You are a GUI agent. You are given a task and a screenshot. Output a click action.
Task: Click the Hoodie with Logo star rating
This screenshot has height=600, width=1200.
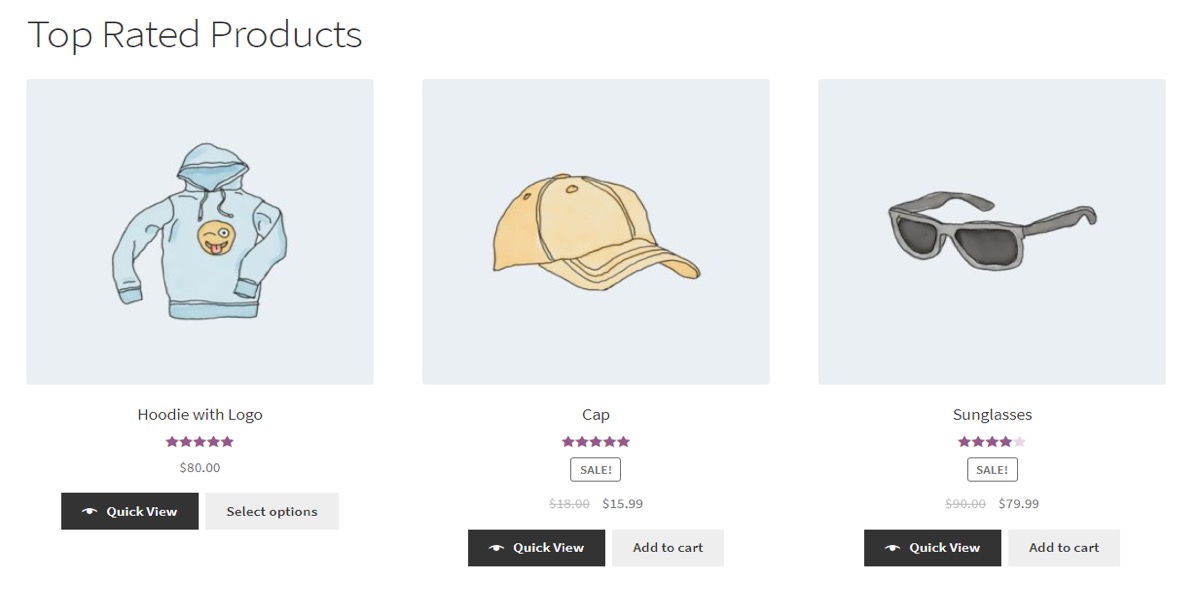click(200, 441)
